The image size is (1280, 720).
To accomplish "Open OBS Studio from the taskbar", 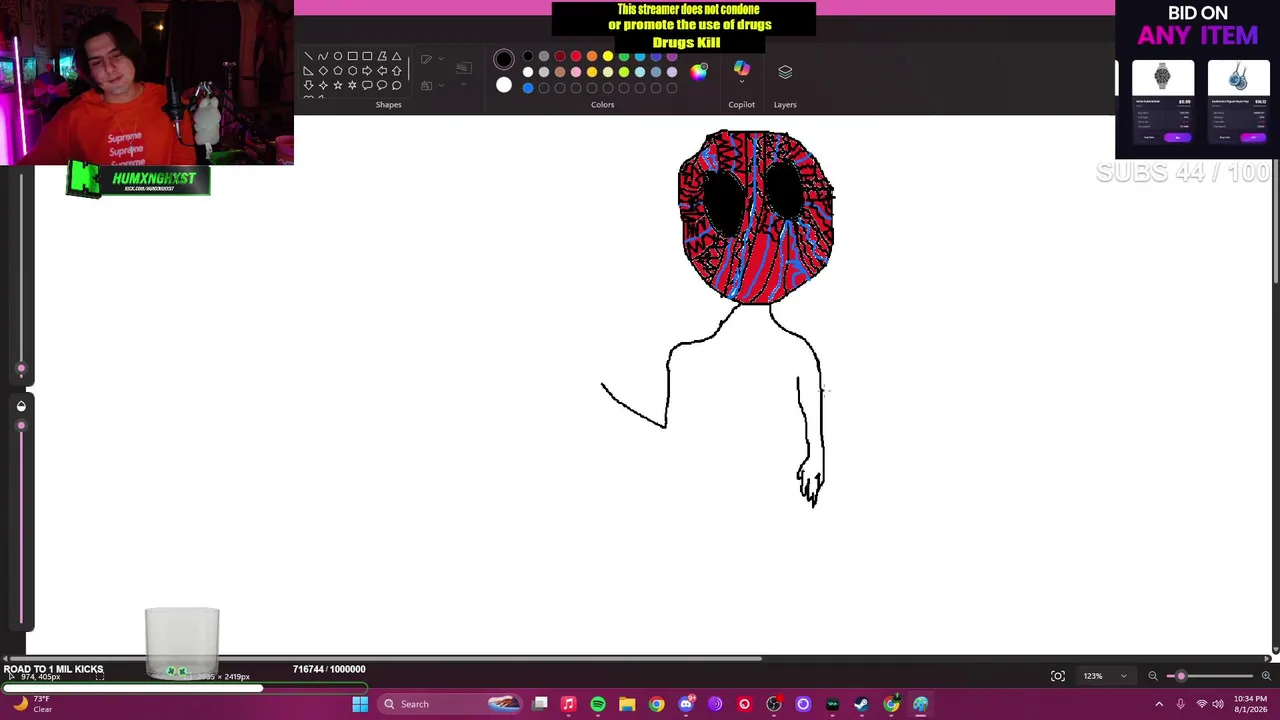I will click(x=773, y=704).
